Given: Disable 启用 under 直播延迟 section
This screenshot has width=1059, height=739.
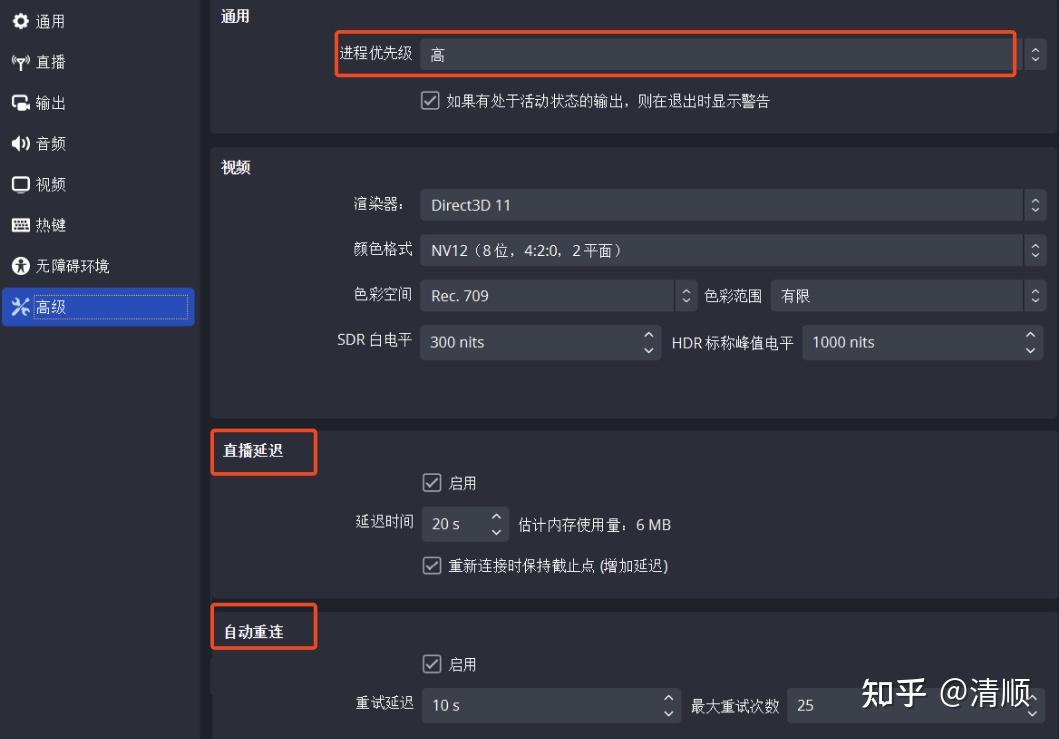Looking at the screenshot, I should 430,482.
